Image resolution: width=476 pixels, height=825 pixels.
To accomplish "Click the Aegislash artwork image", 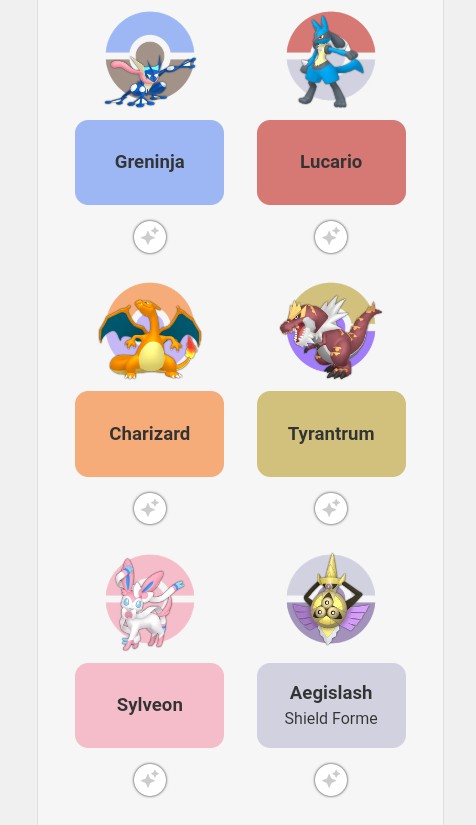I will click(331, 600).
